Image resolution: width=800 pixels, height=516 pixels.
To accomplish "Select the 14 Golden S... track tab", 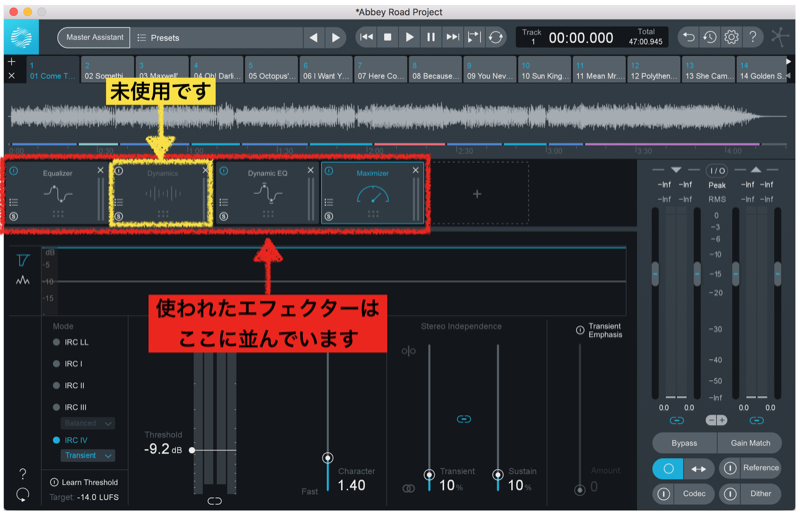I will pyautogui.click(x=762, y=70).
